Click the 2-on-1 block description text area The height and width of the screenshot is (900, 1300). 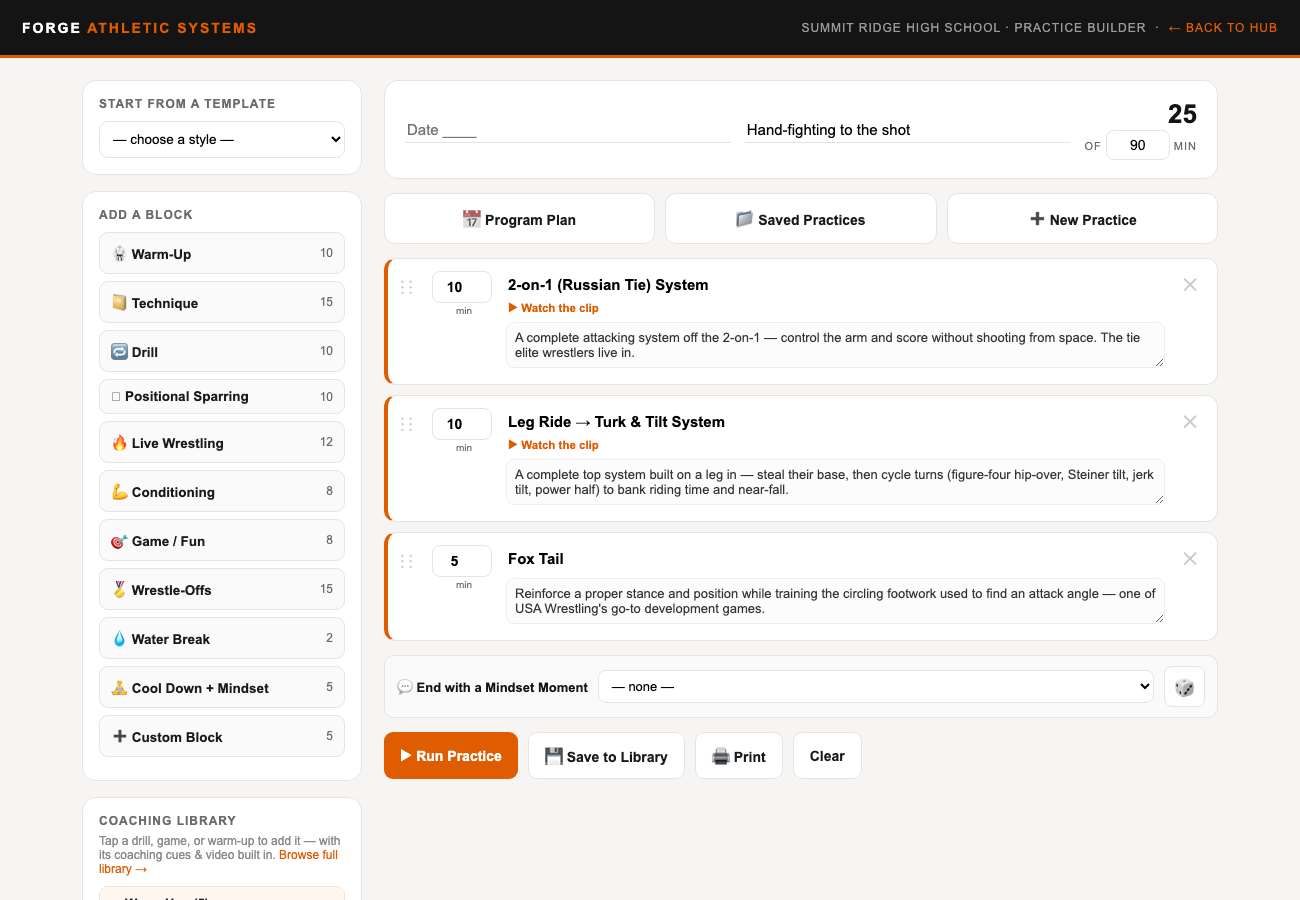pos(835,345)
